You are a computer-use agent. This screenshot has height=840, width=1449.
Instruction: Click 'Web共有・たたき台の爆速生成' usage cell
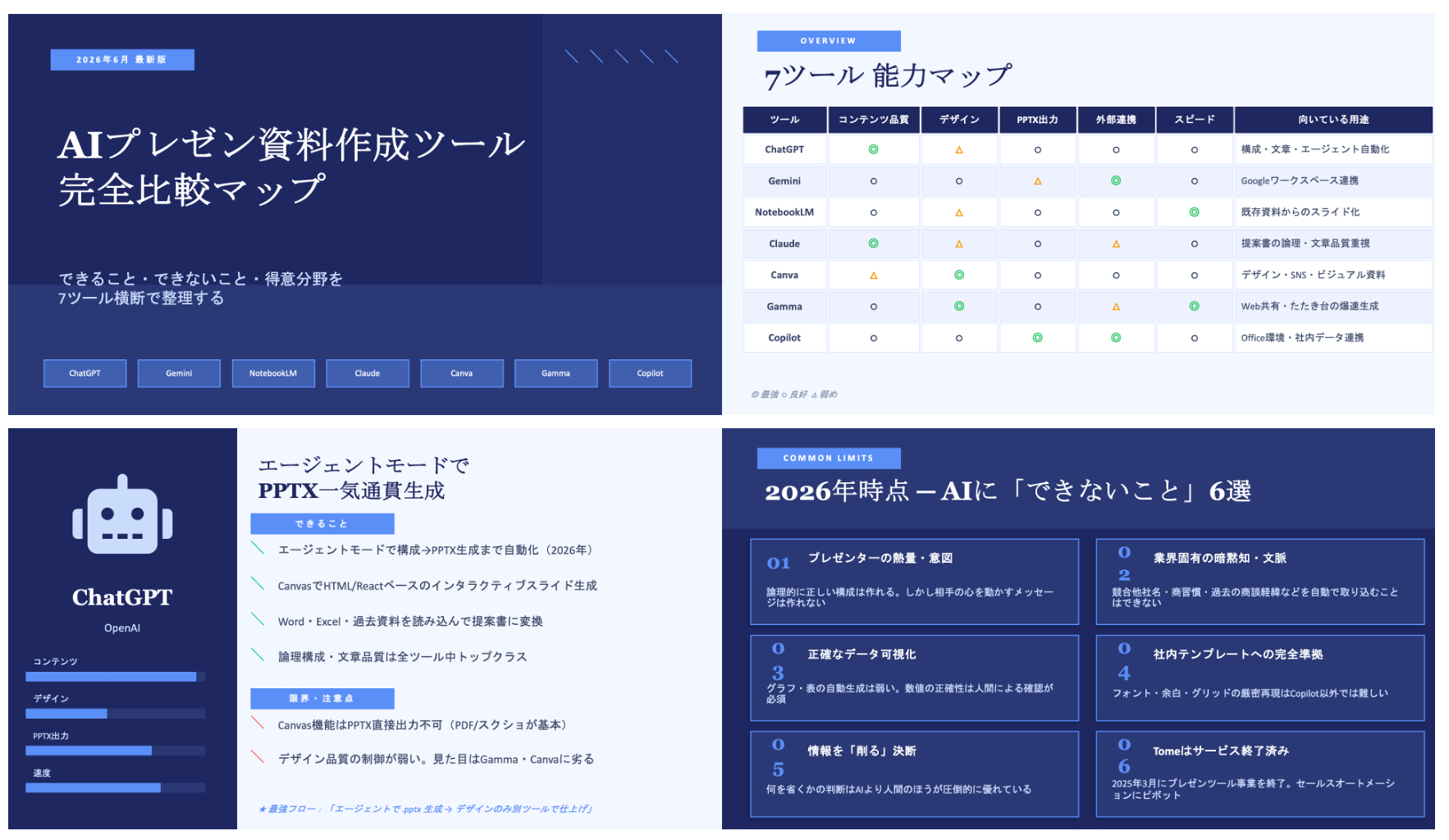coord(1333,306)
